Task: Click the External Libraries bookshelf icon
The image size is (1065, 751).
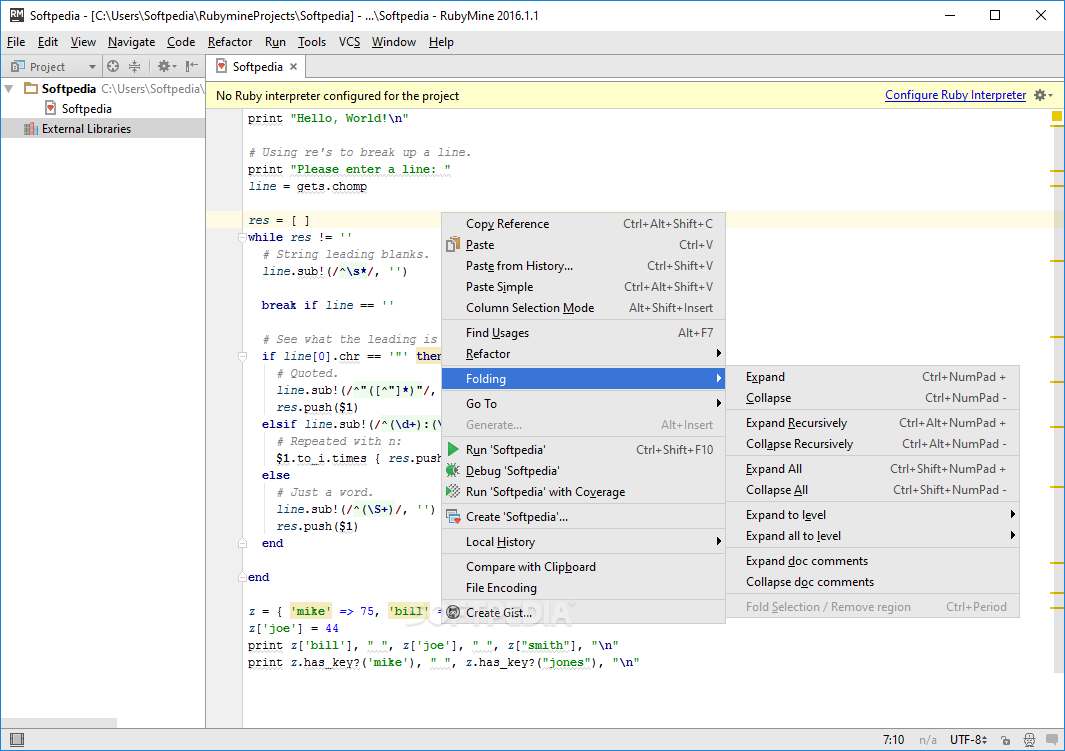Action: (x=31, y=129)
